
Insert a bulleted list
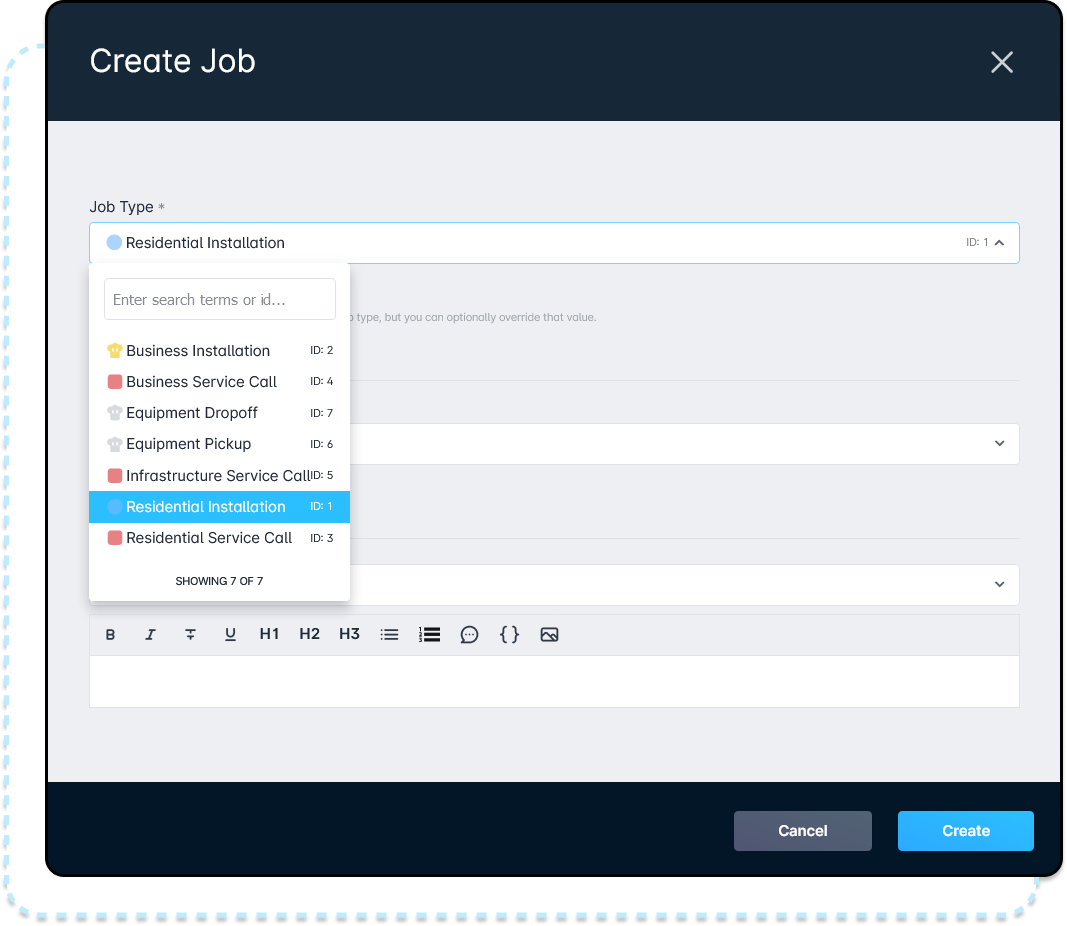click(389, 635)
